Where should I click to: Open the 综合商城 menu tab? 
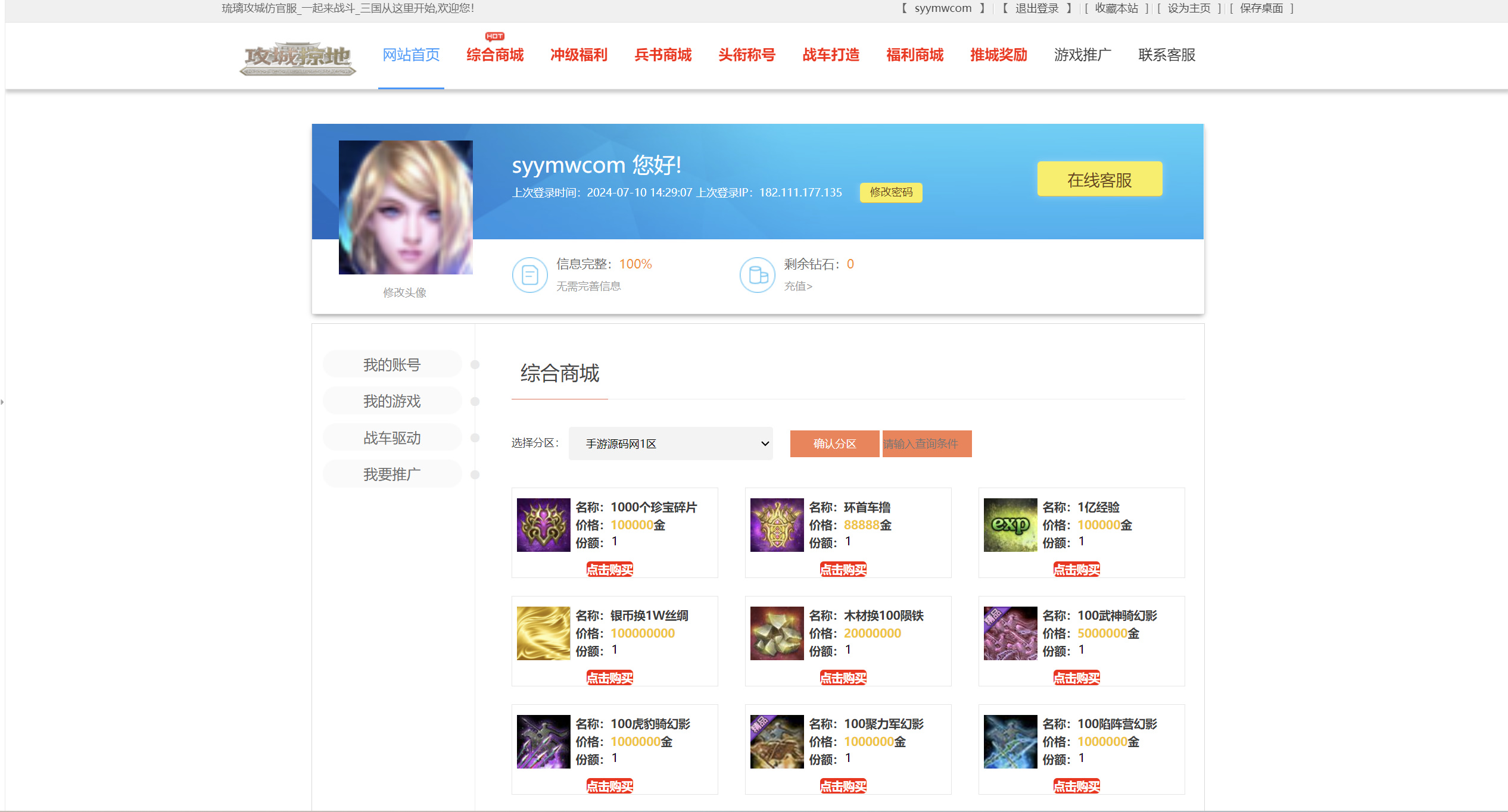[495, 55]
